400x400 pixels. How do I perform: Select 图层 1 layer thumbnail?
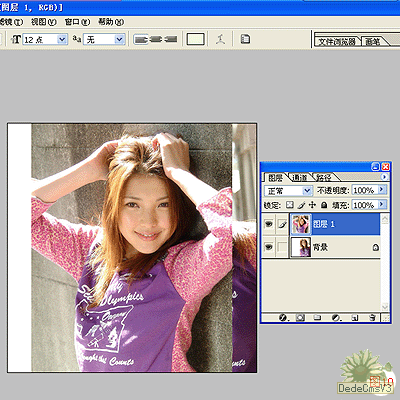tap(301, 224)
